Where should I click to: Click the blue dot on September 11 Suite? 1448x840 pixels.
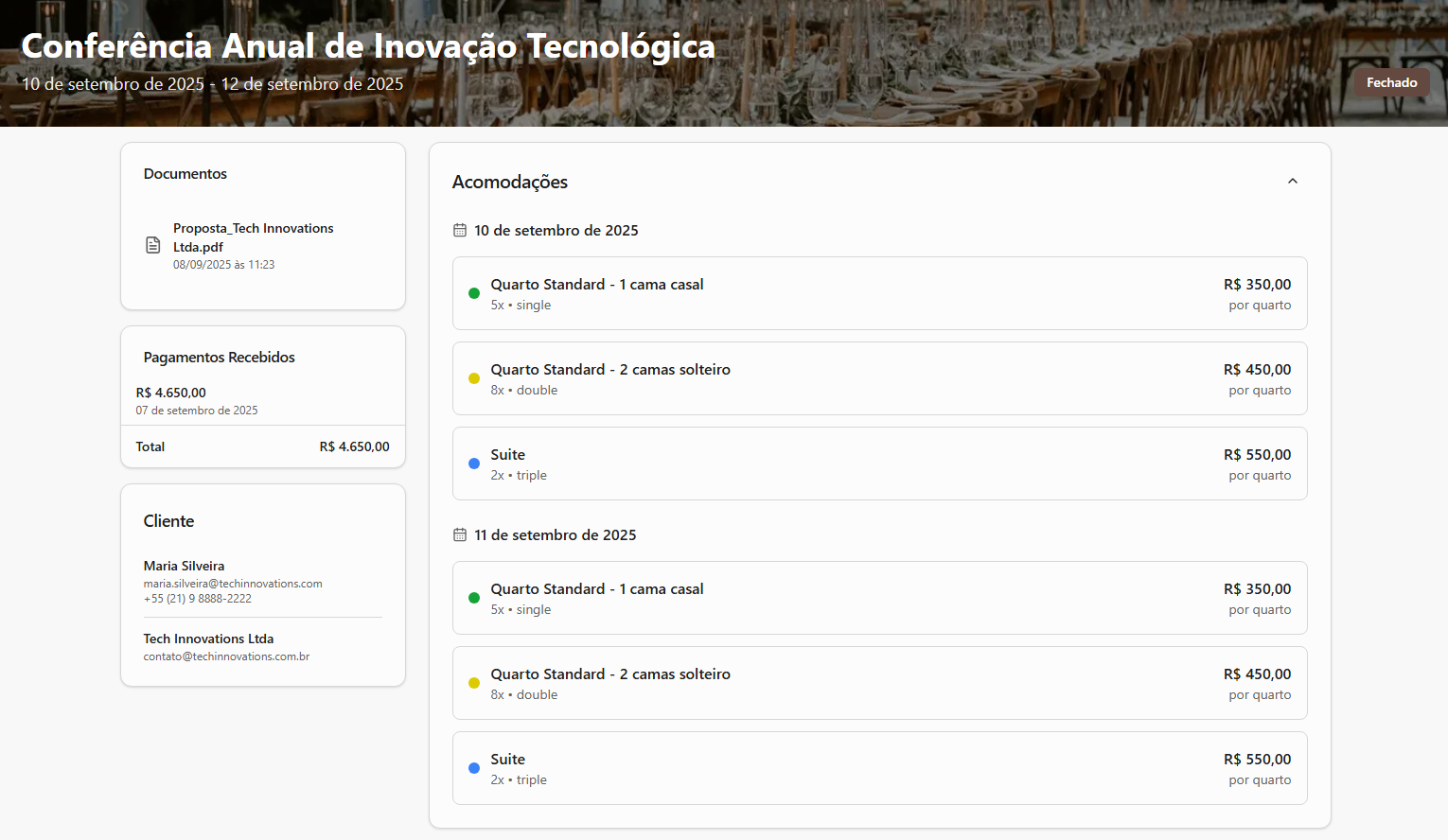[x=473, y=768]
